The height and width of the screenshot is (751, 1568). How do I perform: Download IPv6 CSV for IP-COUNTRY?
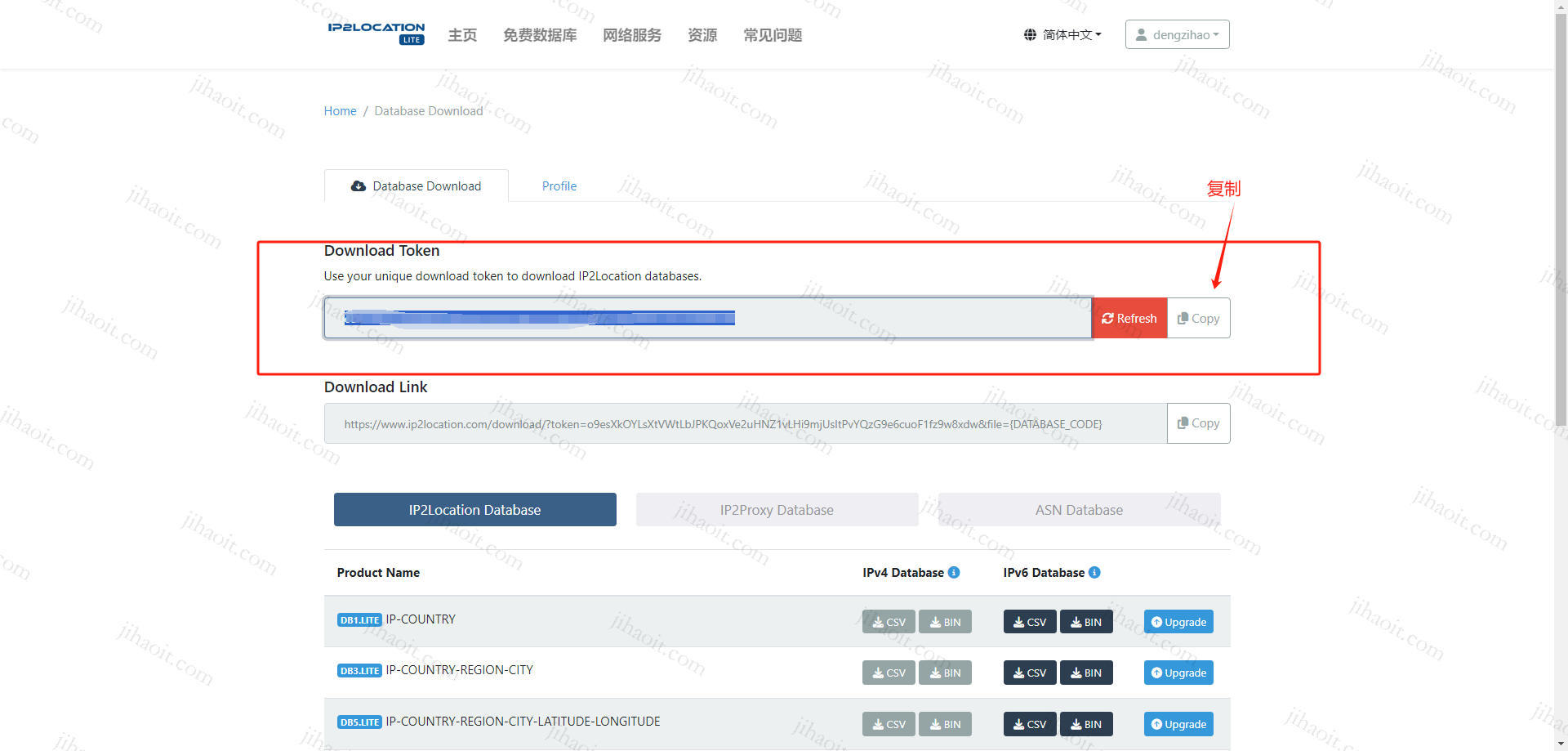(x=1030, y=622)
